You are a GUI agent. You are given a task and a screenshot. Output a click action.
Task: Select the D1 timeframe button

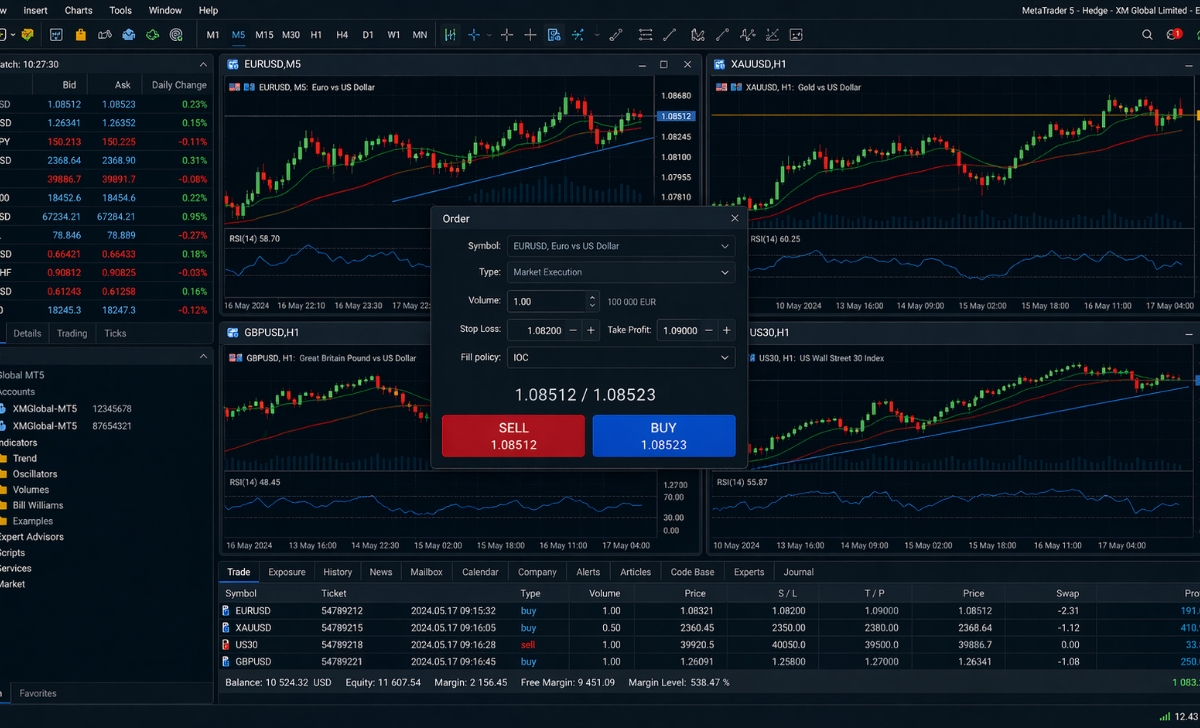[x=368, y=35]
